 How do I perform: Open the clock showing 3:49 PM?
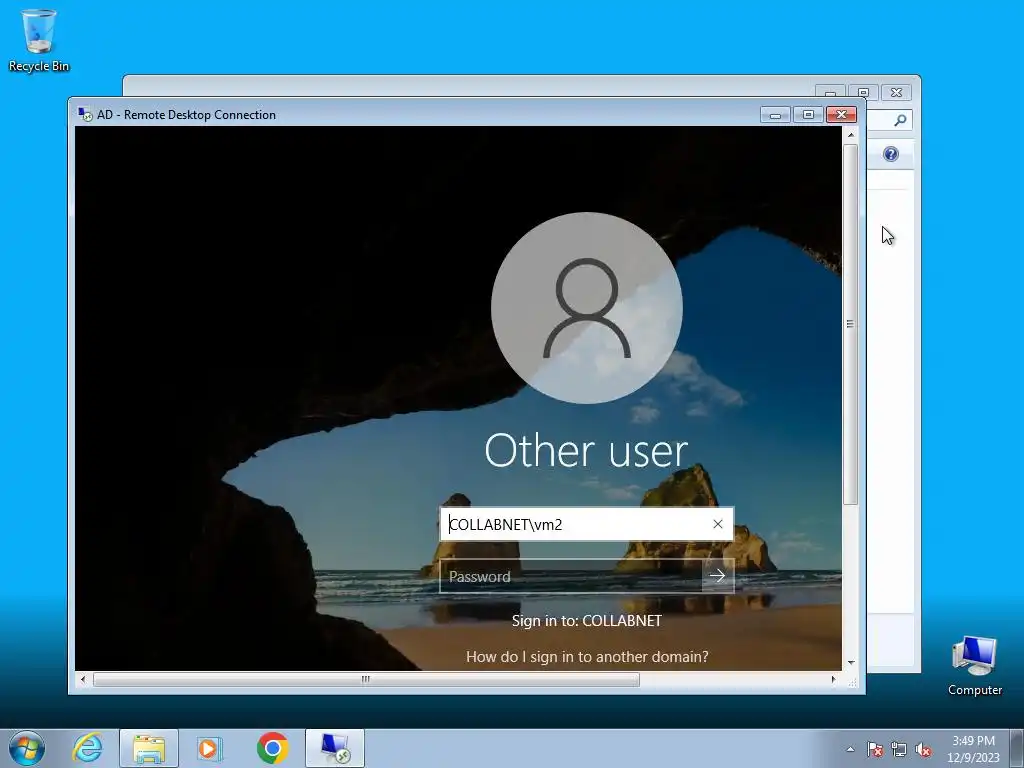(x=973, y=748)
